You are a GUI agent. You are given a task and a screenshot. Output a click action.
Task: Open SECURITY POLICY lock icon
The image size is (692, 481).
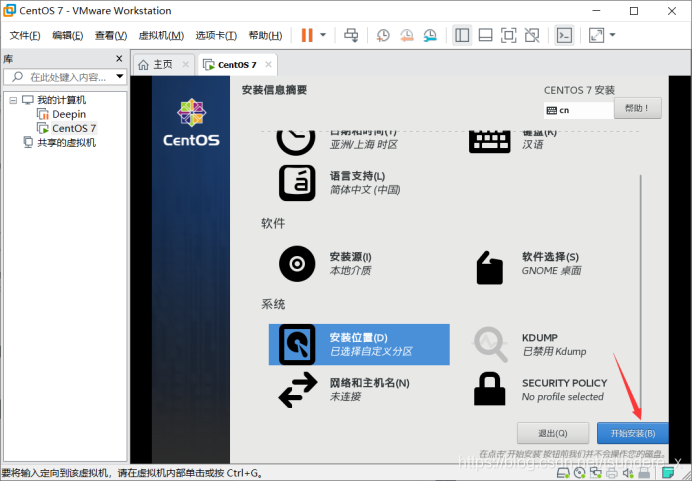click(x=489, y=389)
